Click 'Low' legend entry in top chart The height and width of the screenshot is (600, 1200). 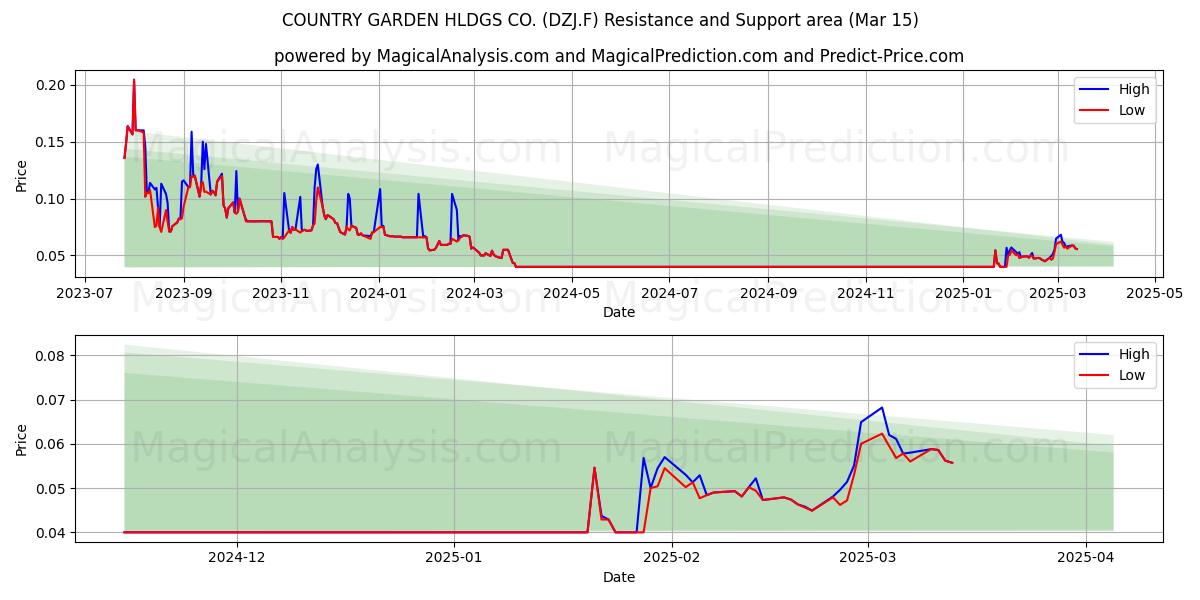tap(1133, 110)
